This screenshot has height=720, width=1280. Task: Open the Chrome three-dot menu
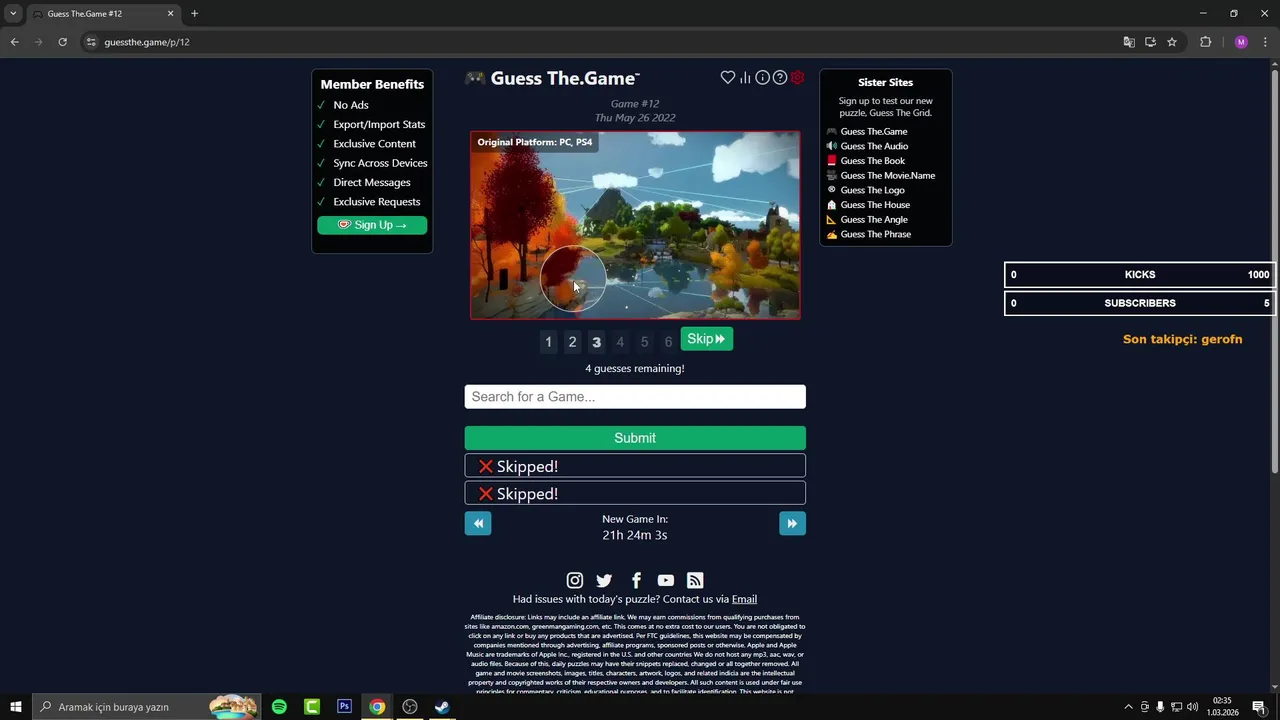coord(1265,42)
